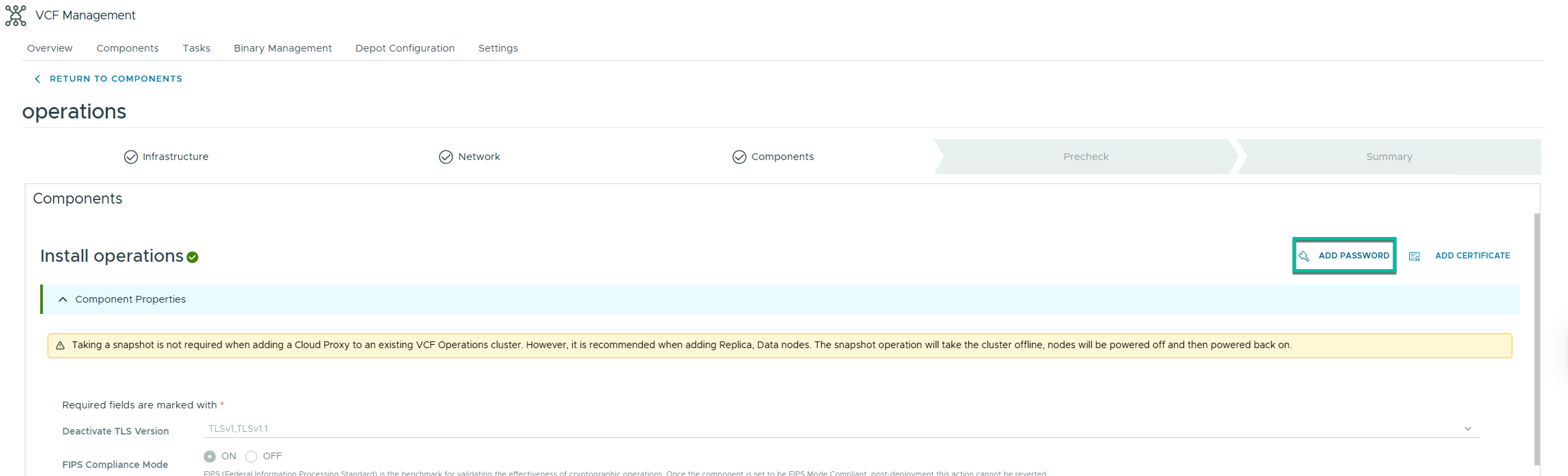Click the warning triangle in snapshot notice

tap(60, 345)
